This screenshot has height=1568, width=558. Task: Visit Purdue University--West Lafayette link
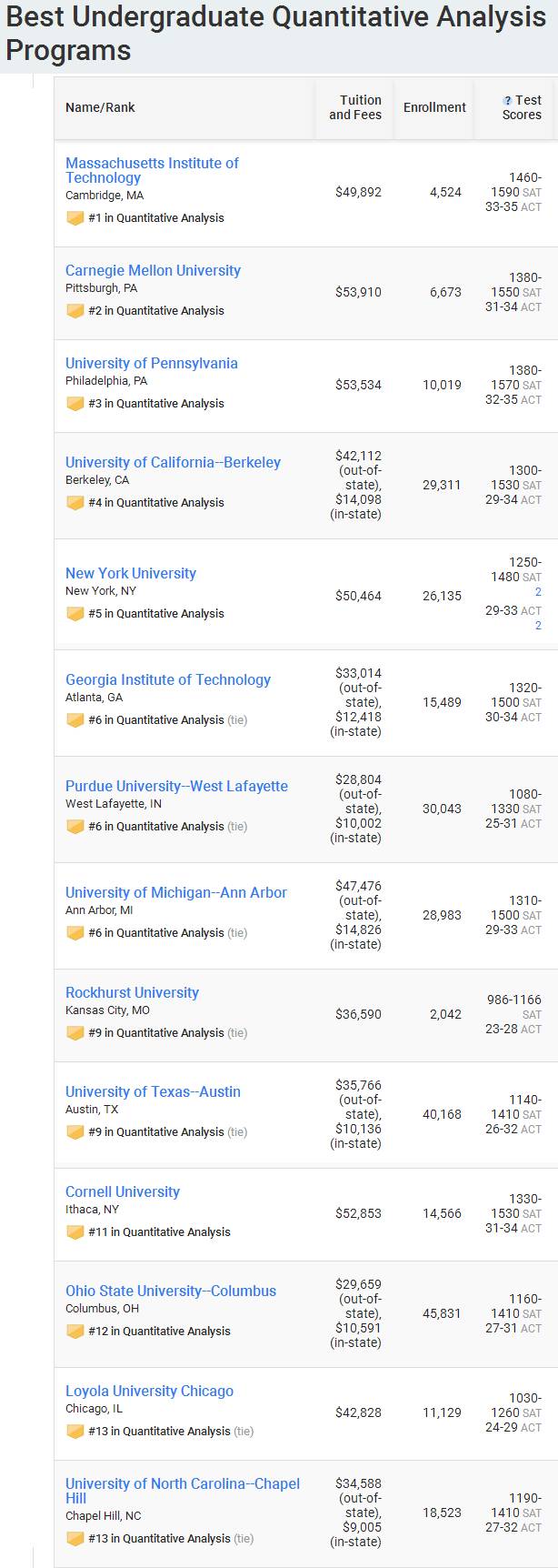pos(176,786)
